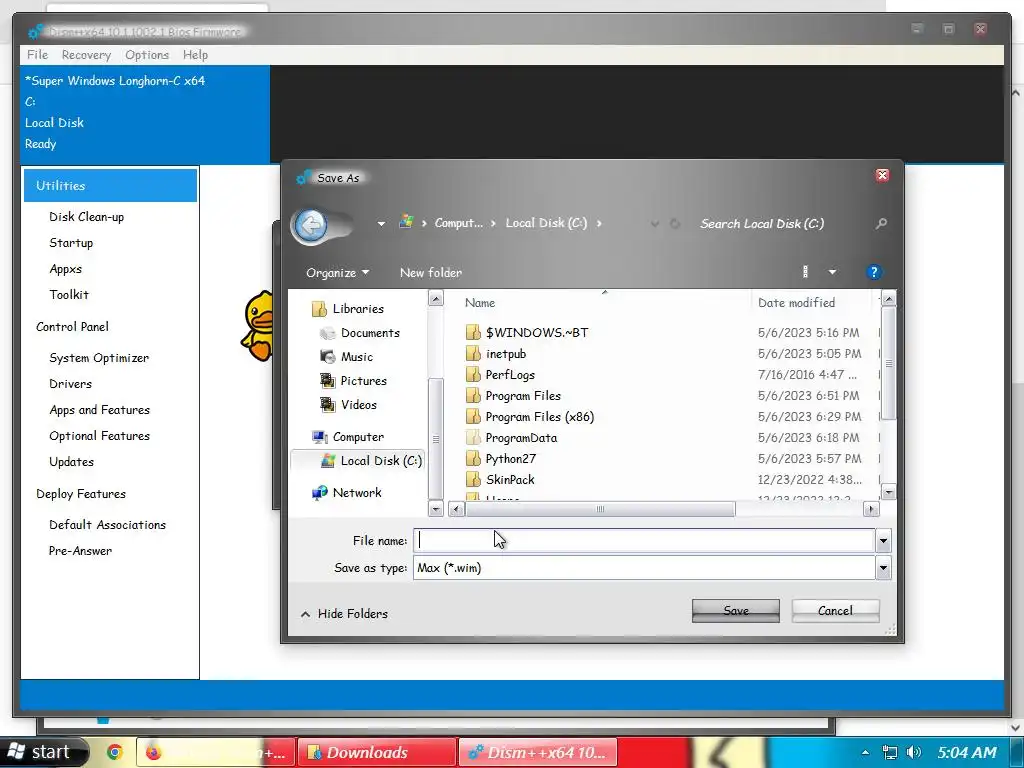Image resolution: width=1024 pixels, height=768 pixels.
Task: Click Local Disk (C:) breadcrumb segment
Action: click(546, 223)
